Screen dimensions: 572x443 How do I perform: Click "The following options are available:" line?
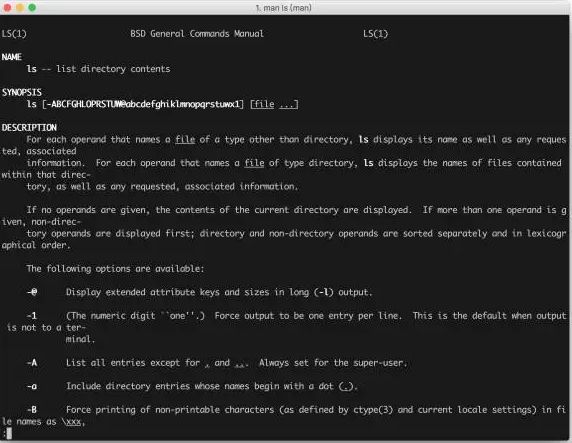pyautogui.click(x=115, y=269)
